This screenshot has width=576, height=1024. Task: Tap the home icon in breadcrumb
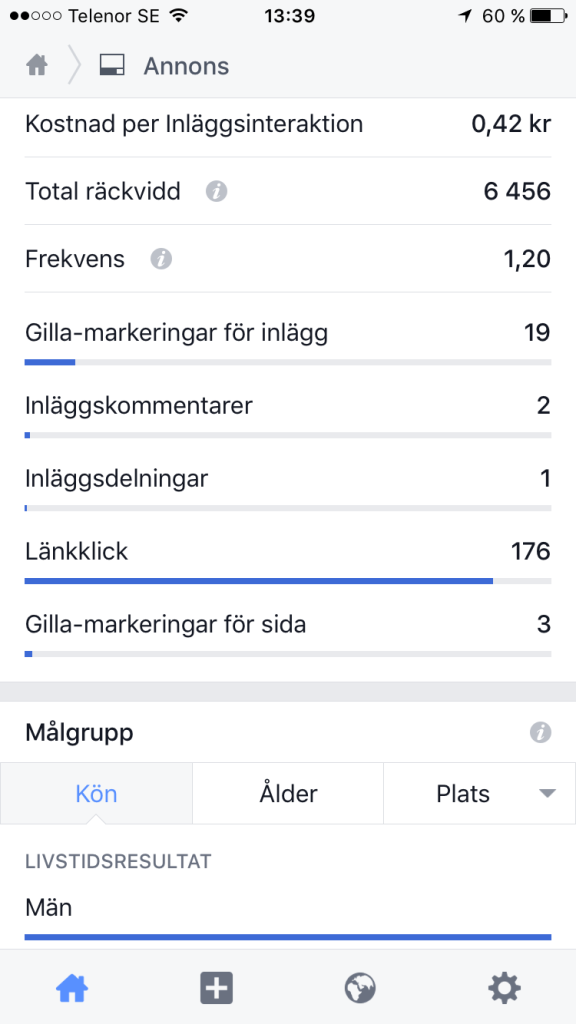pyautogui.click(x=37, y=66)
